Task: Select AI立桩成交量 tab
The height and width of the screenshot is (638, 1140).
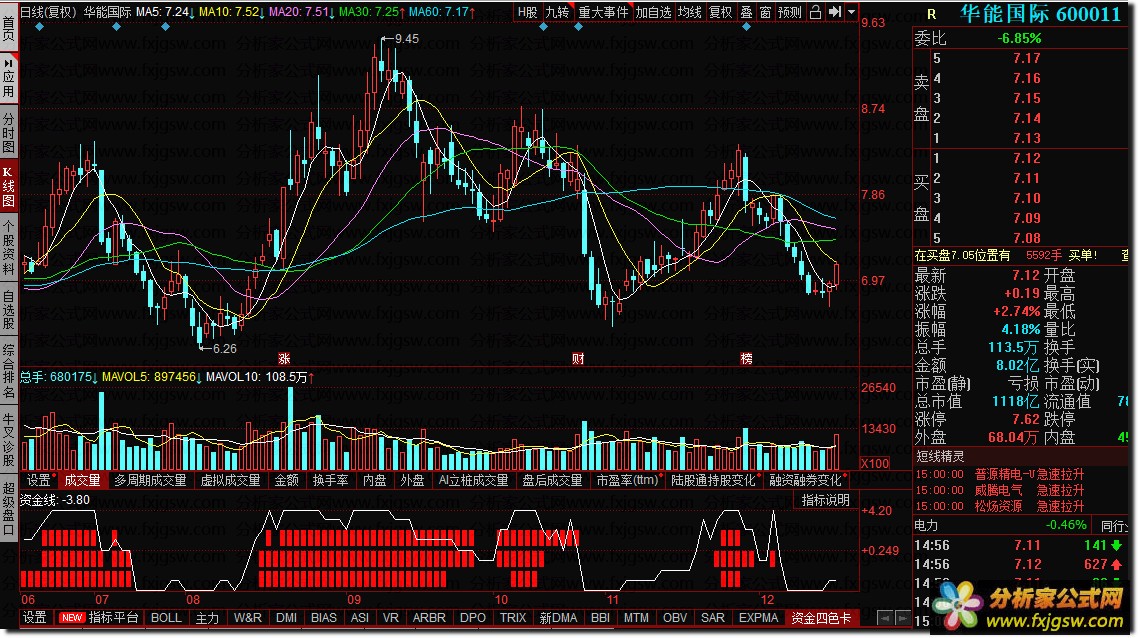Action: coord(473,480)
